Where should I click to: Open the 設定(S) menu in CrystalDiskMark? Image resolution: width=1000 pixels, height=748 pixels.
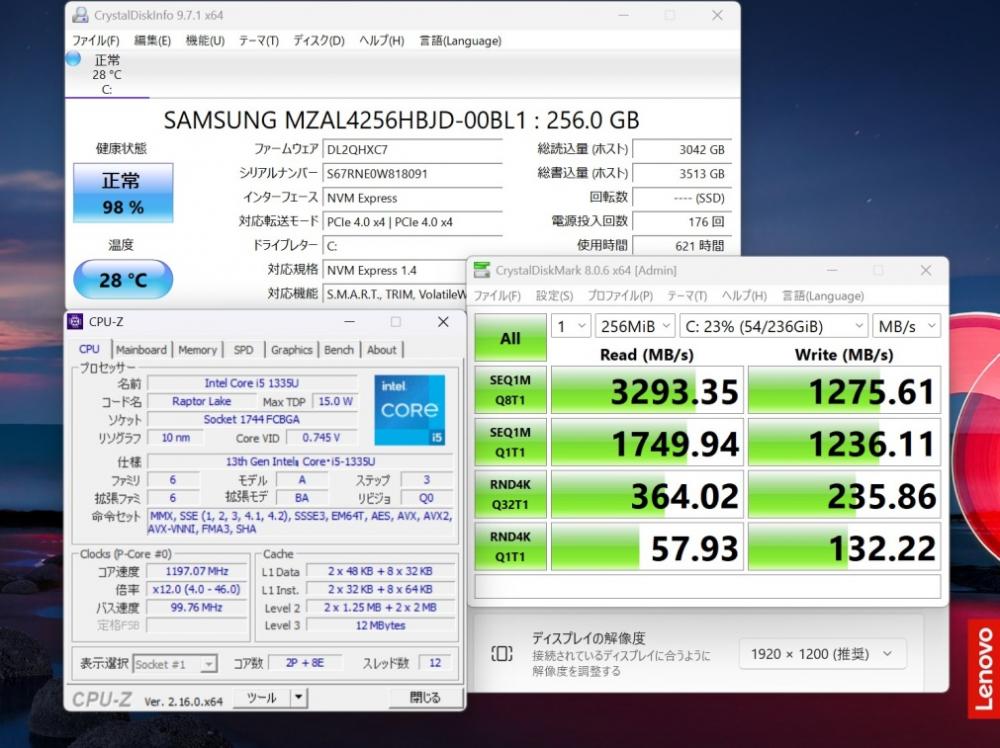coord(554,296)
